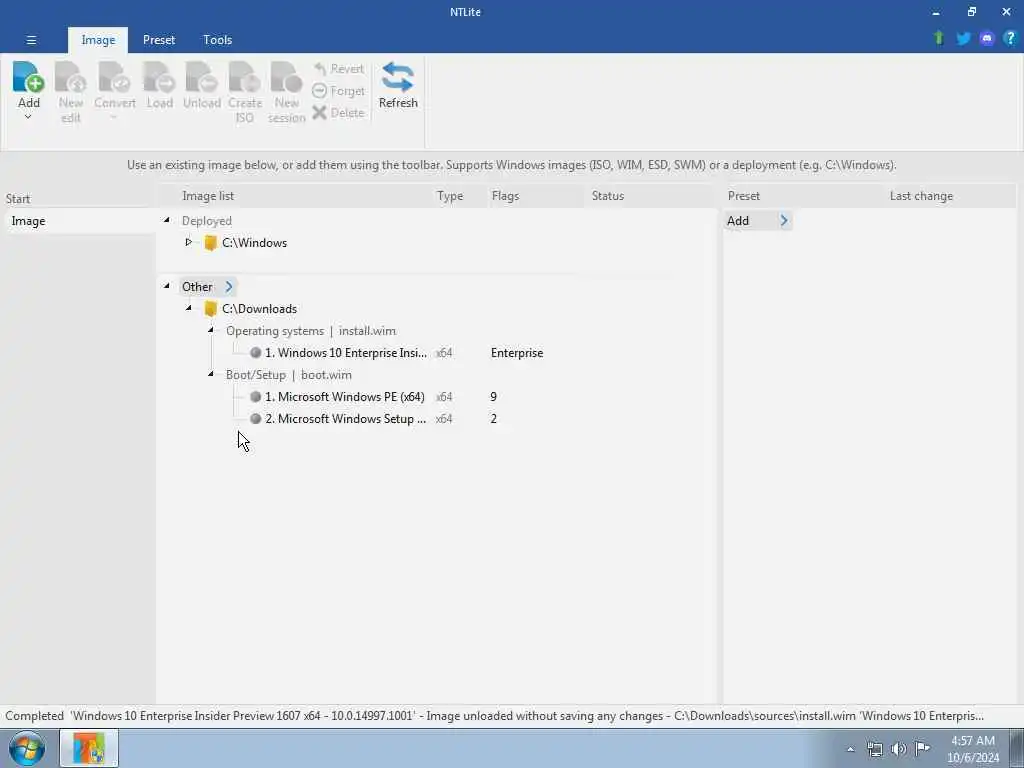Click the Completed status bar message
1024x768 pixels.
[x=494, y=716]
